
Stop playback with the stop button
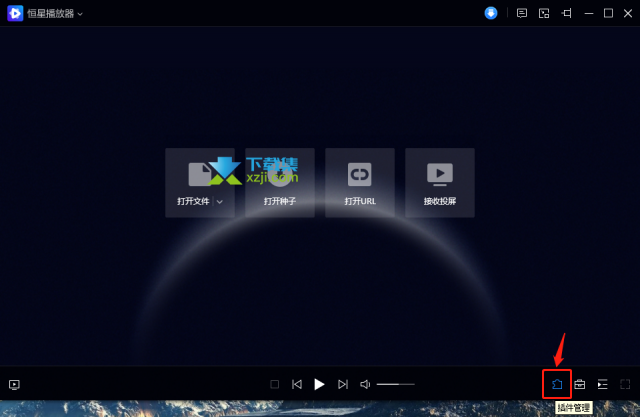pyautogui.click(x=275, y=384)
